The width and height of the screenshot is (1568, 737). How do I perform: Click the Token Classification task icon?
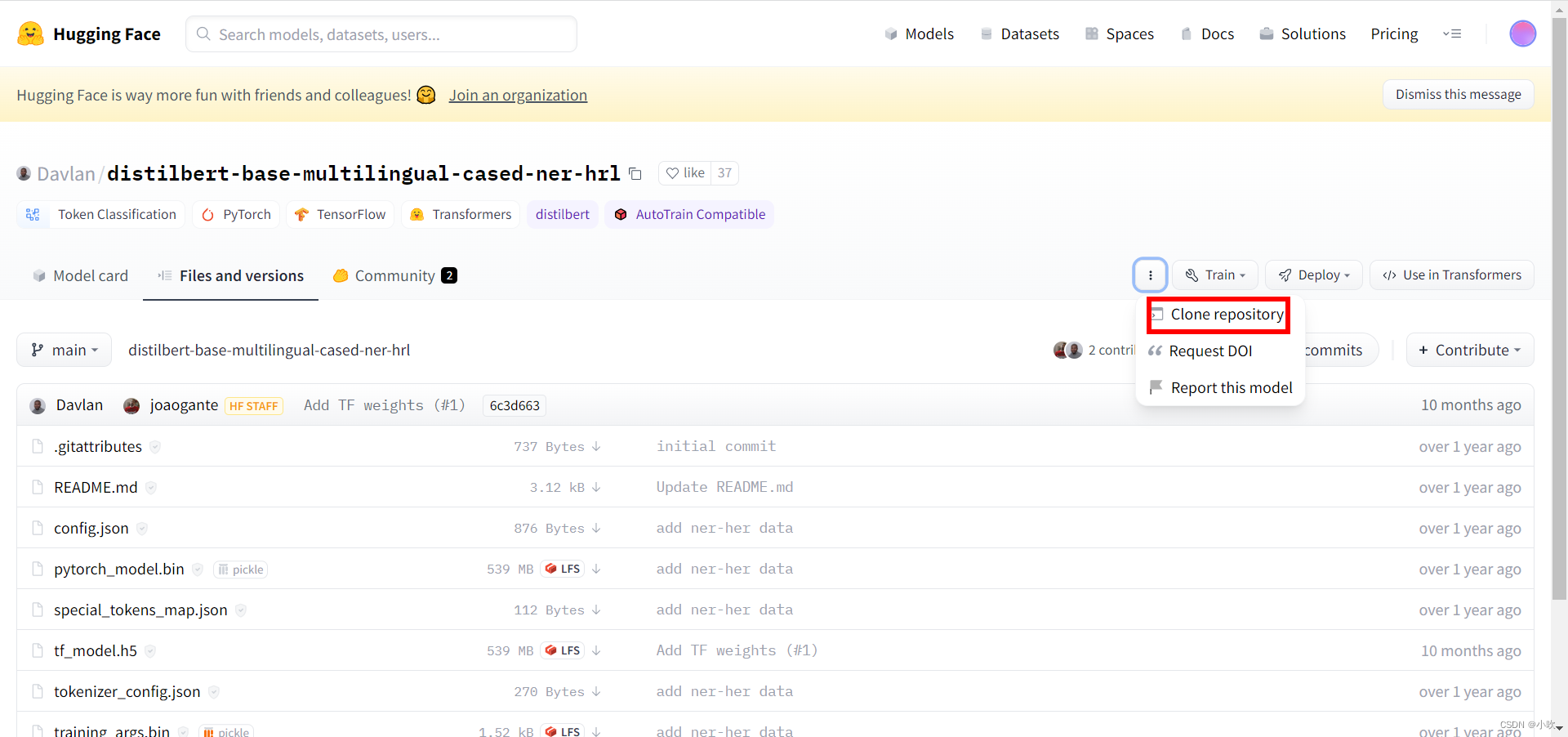tap(33, 214)
